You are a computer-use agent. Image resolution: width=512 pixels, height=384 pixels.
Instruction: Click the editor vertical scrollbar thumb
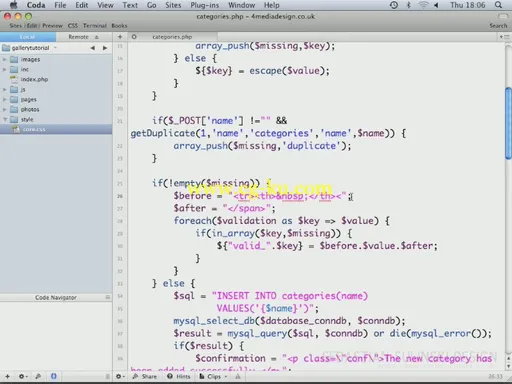[508, 123]
